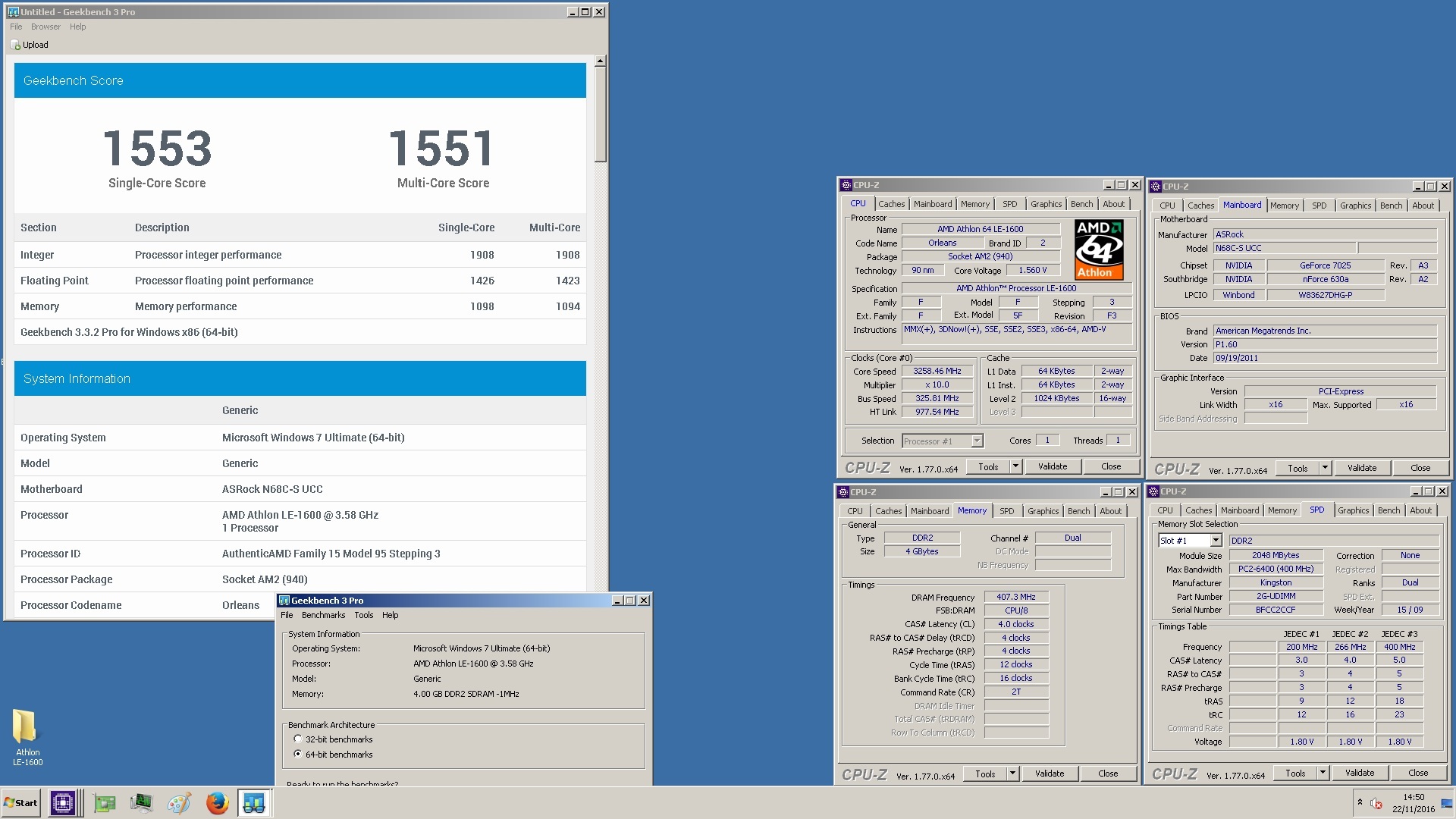
Task: Open File menu in Geekbench 3 Pro dialog
Action: [287, 616]
